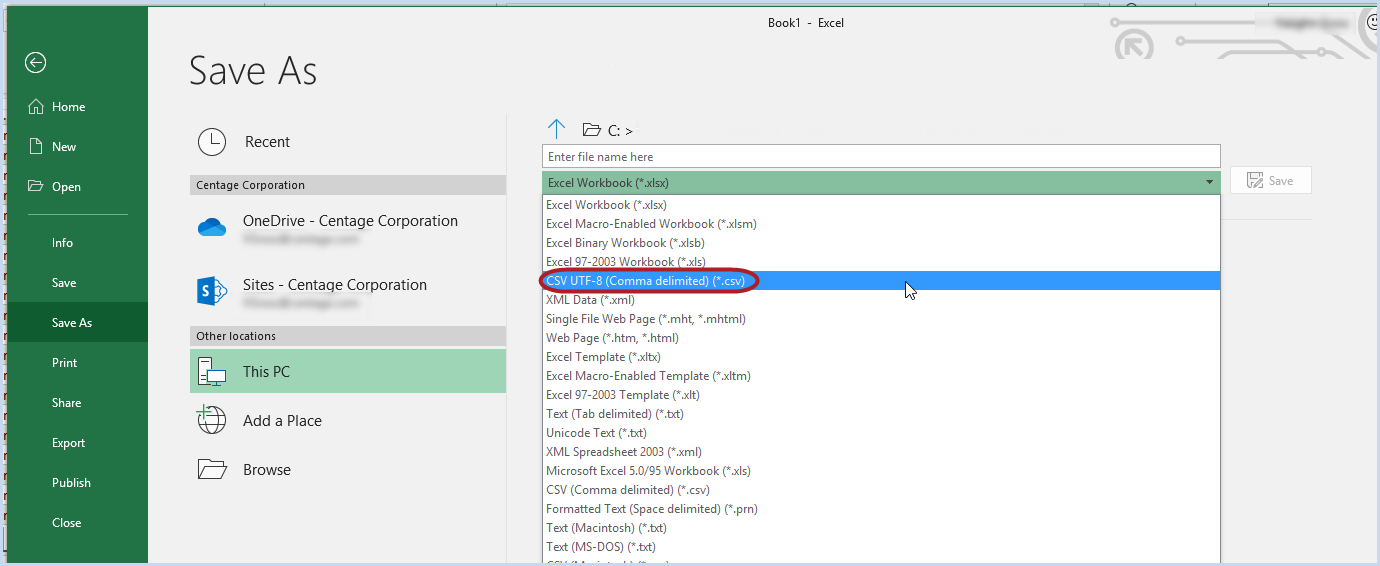Viewport: 1380px width, 566px height.
Task: Select This PC location
Action: 348,372
